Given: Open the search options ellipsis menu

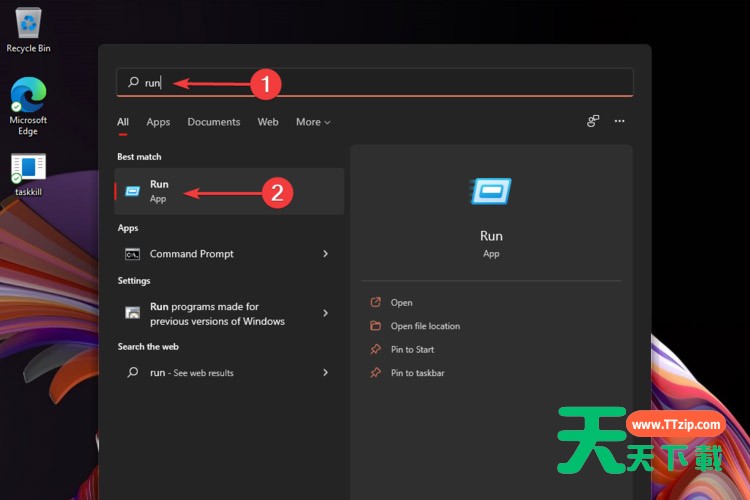Looking at the screenshot, I should (x=619, y=121).
